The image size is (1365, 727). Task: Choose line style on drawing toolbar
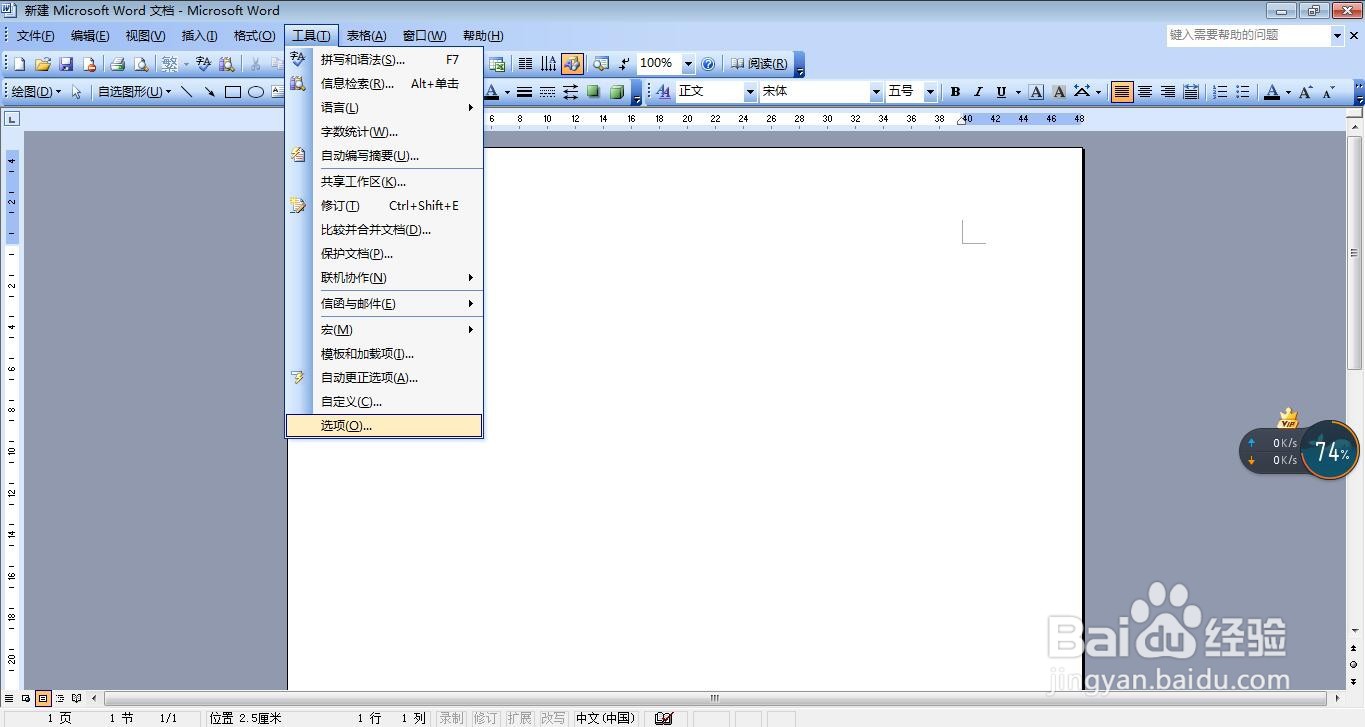pos(524,92)
